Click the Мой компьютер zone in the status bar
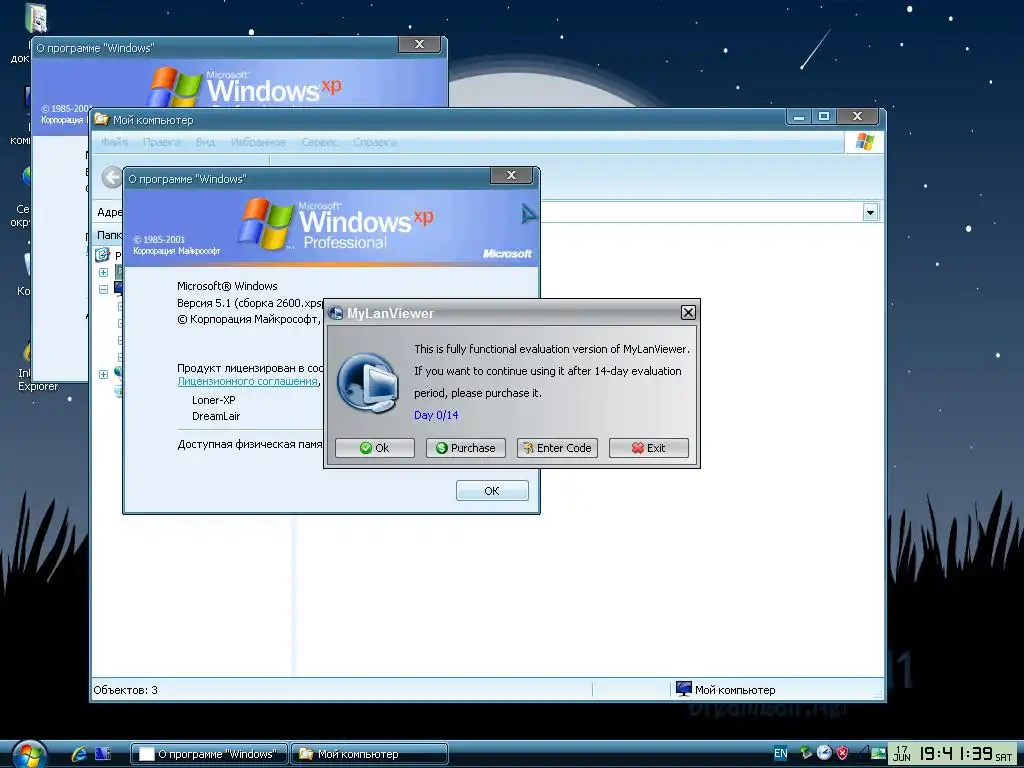 coord(726,690)
